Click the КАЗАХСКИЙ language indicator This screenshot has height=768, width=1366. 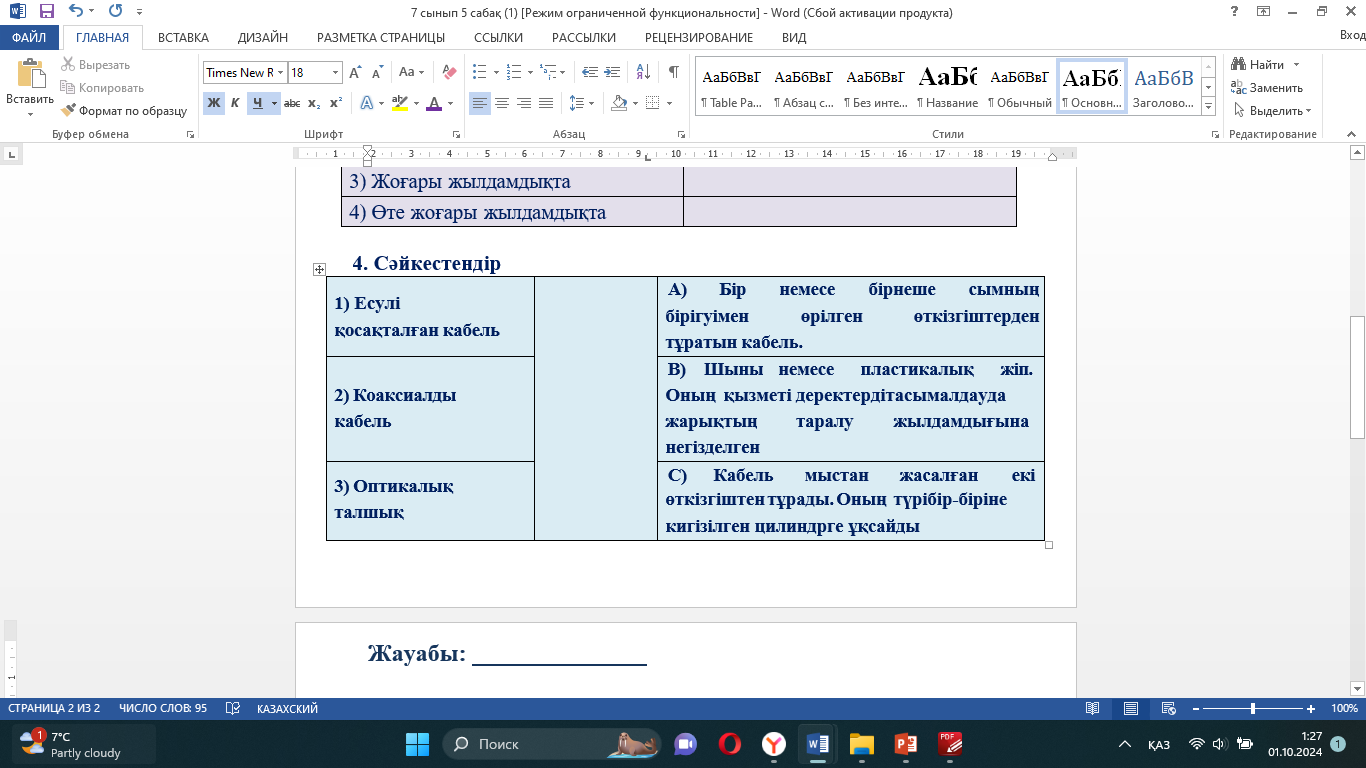coord(288,708)
